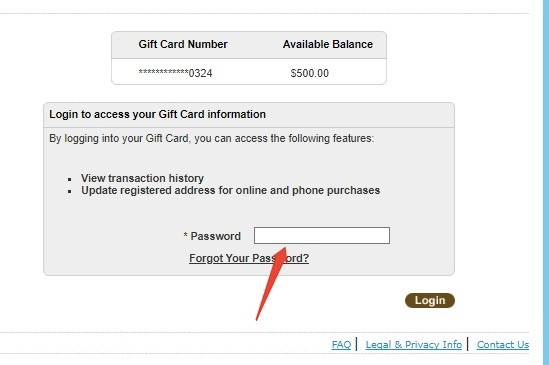
Task: Open the Contact Us link
Action: (x=503, y=345)
